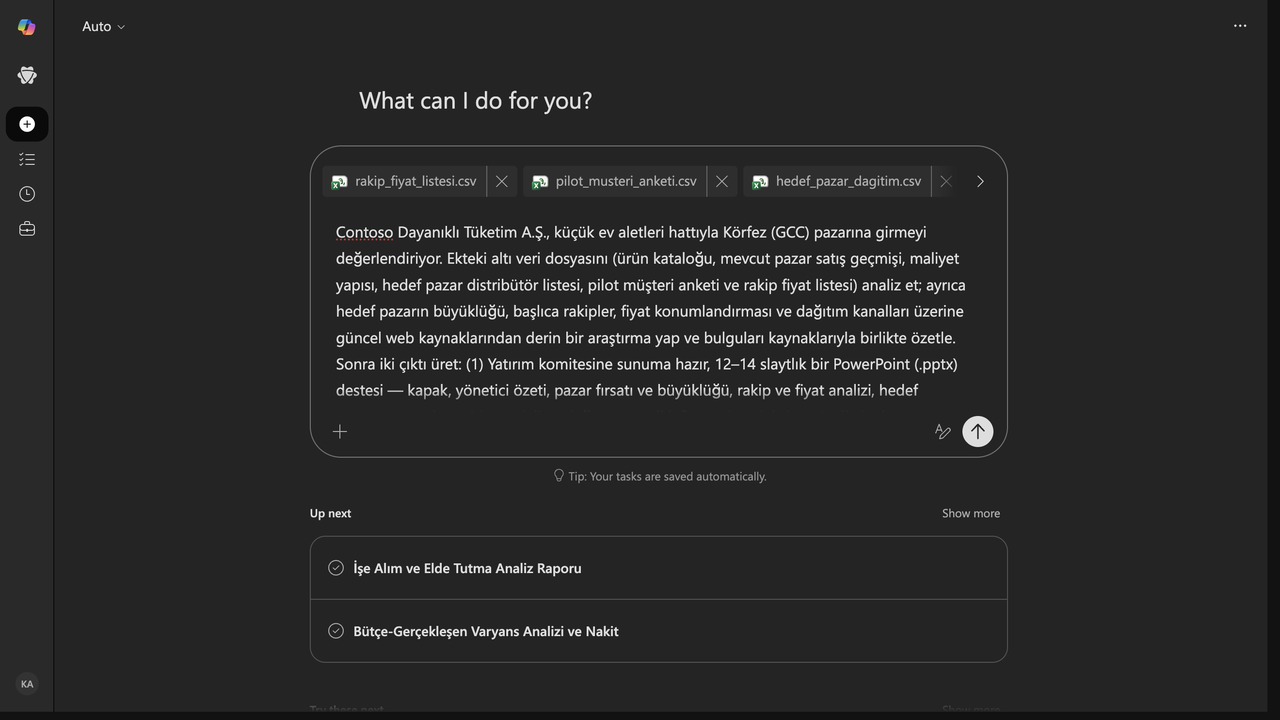Click the lightbulb tip about saved tasks

click(660, 476)
